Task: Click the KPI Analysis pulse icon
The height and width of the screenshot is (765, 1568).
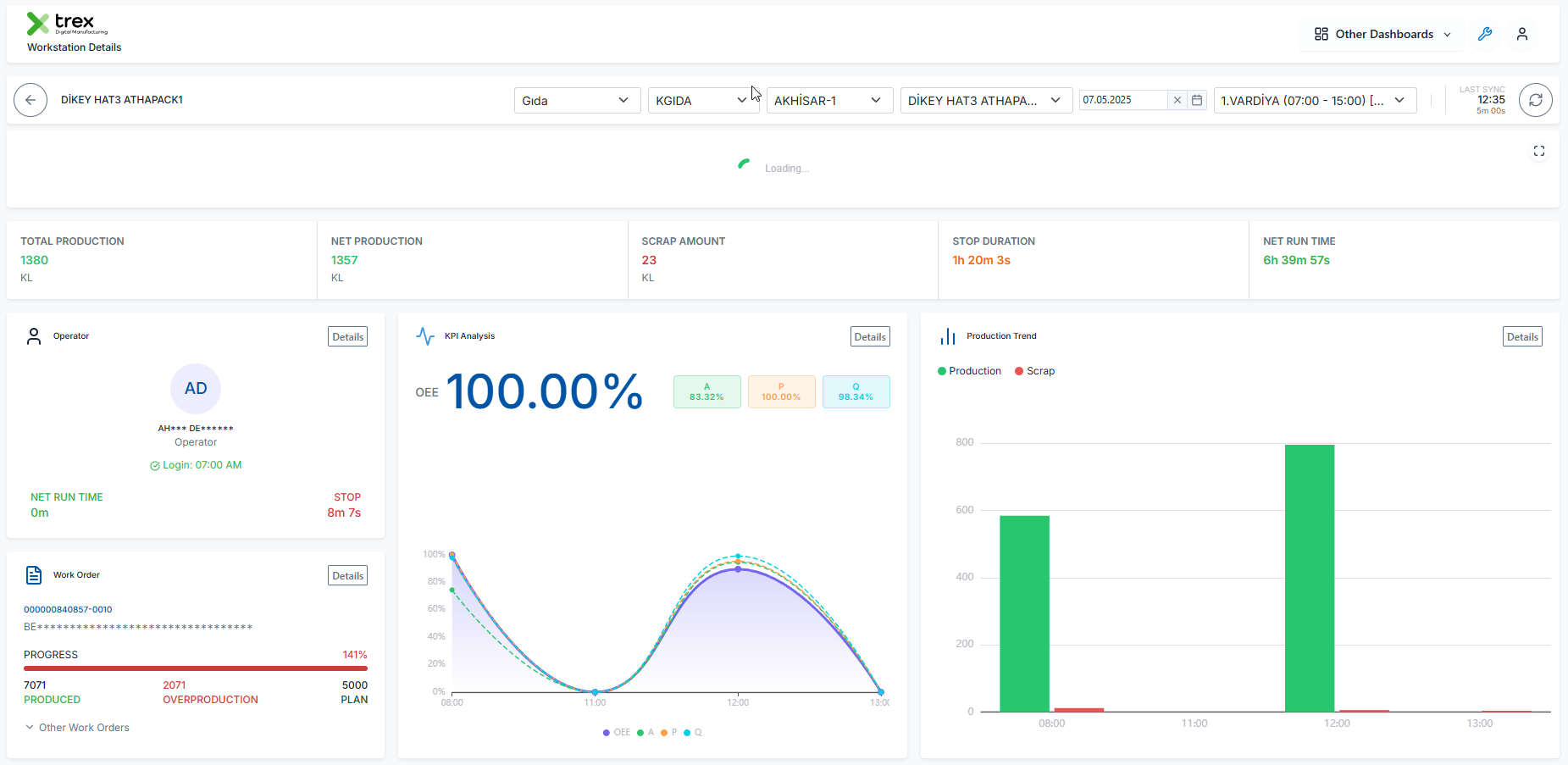Action: (425, 336)
